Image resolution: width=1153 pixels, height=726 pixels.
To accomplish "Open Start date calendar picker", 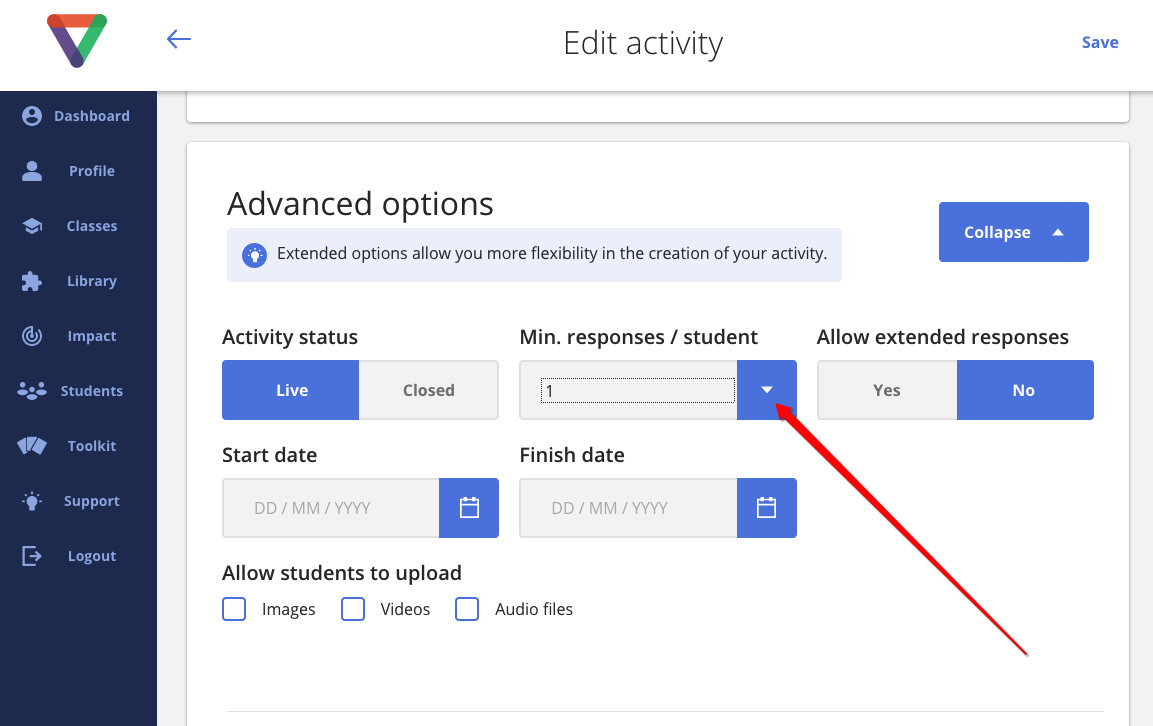I will 469,508.
